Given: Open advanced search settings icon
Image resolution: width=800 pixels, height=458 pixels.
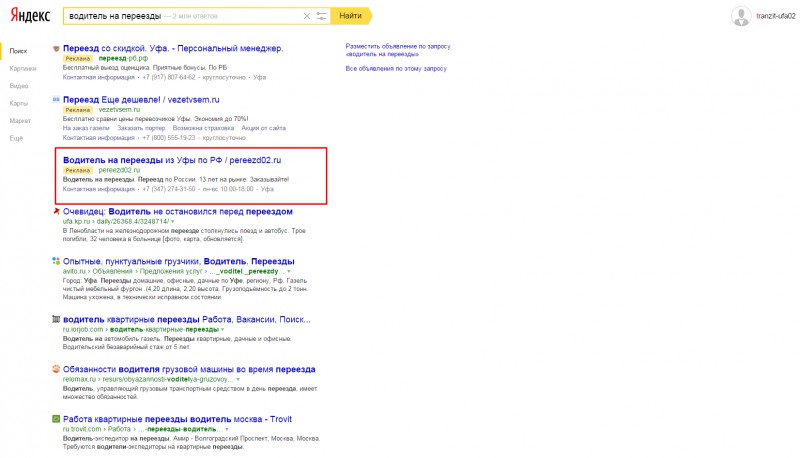Looking at the screenshot, I should click(x=321, y=16).
